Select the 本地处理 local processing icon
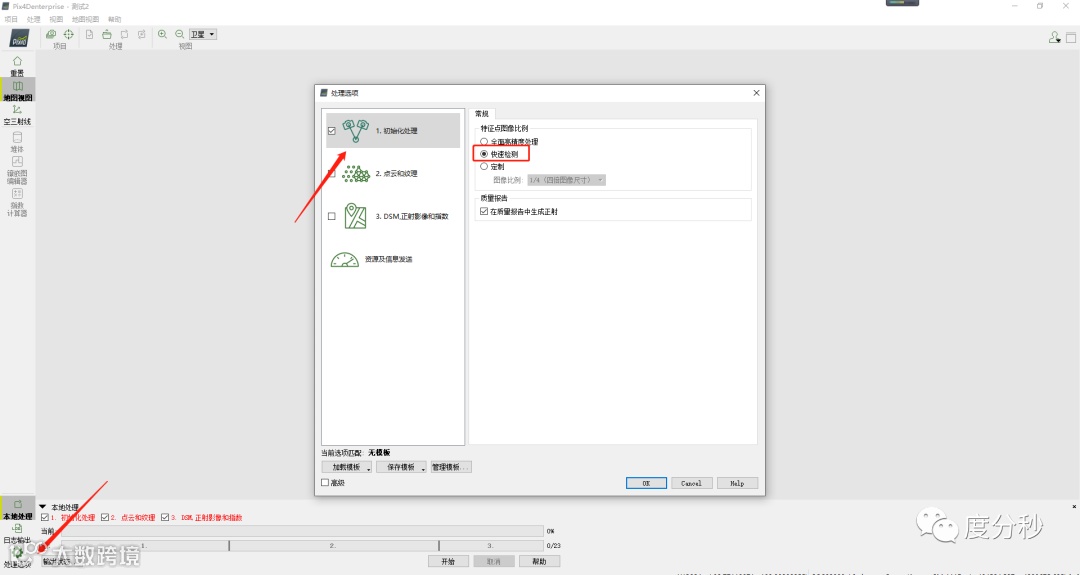1080x575 pixels. pos(17,509)
